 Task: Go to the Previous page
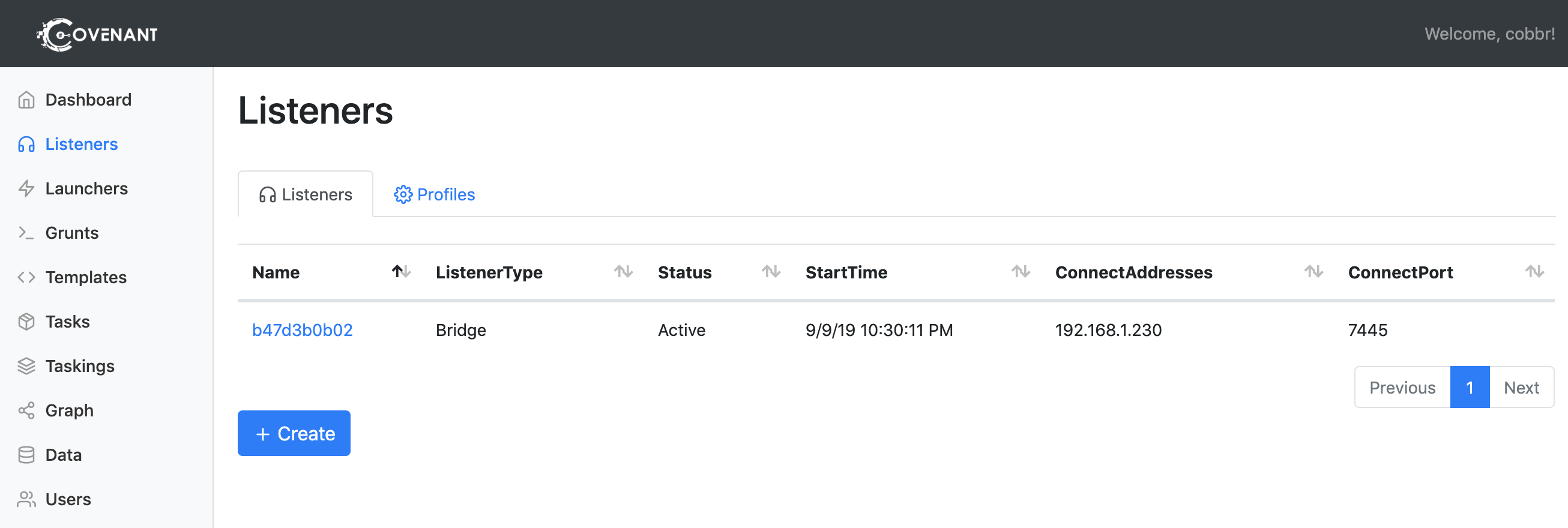click(x=1402, y=388)
